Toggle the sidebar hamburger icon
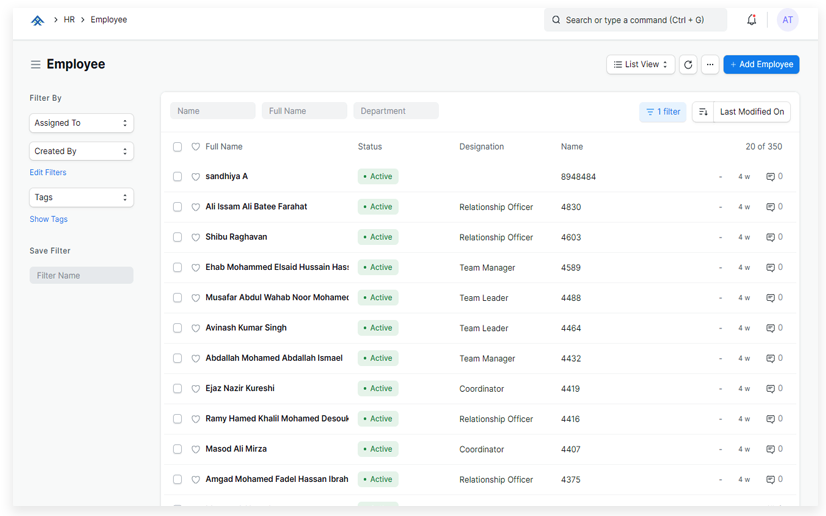Viewport: 826px width, 516px height. (35, 65)
